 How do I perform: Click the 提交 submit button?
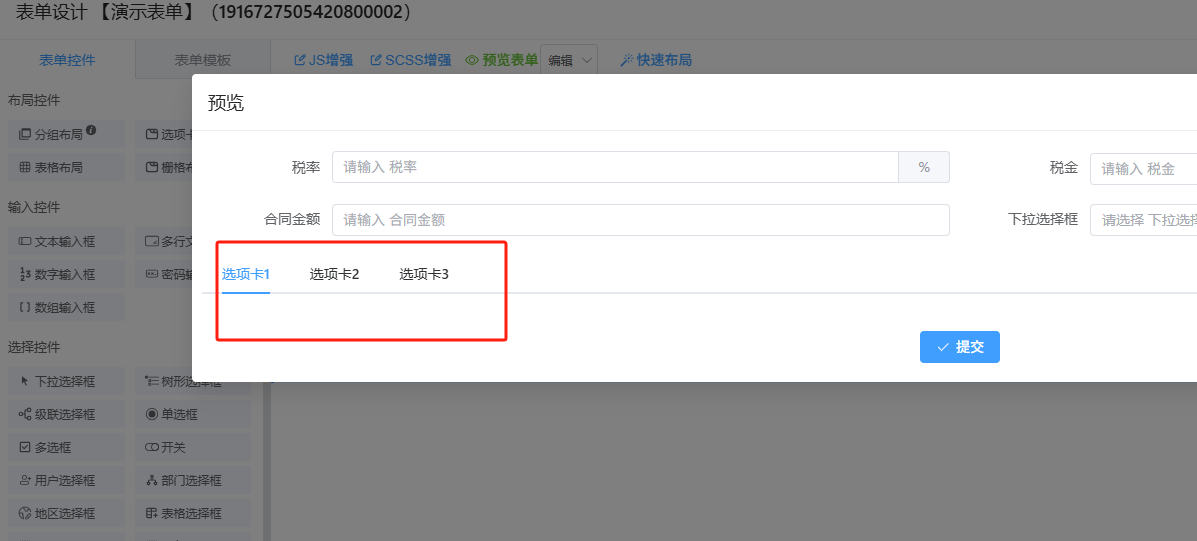pos(959,347)
